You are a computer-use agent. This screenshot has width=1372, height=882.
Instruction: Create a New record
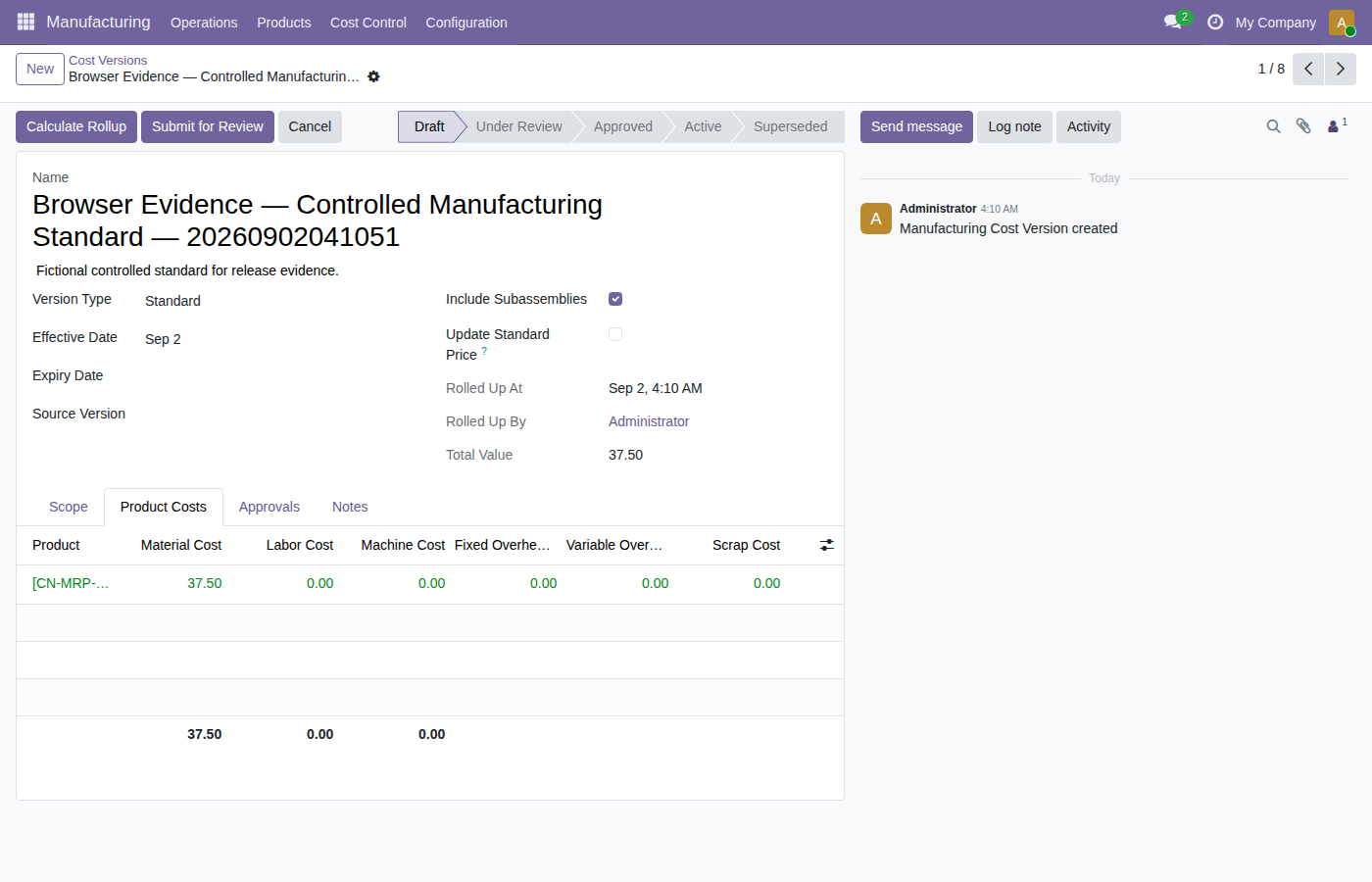pos(40,69)
